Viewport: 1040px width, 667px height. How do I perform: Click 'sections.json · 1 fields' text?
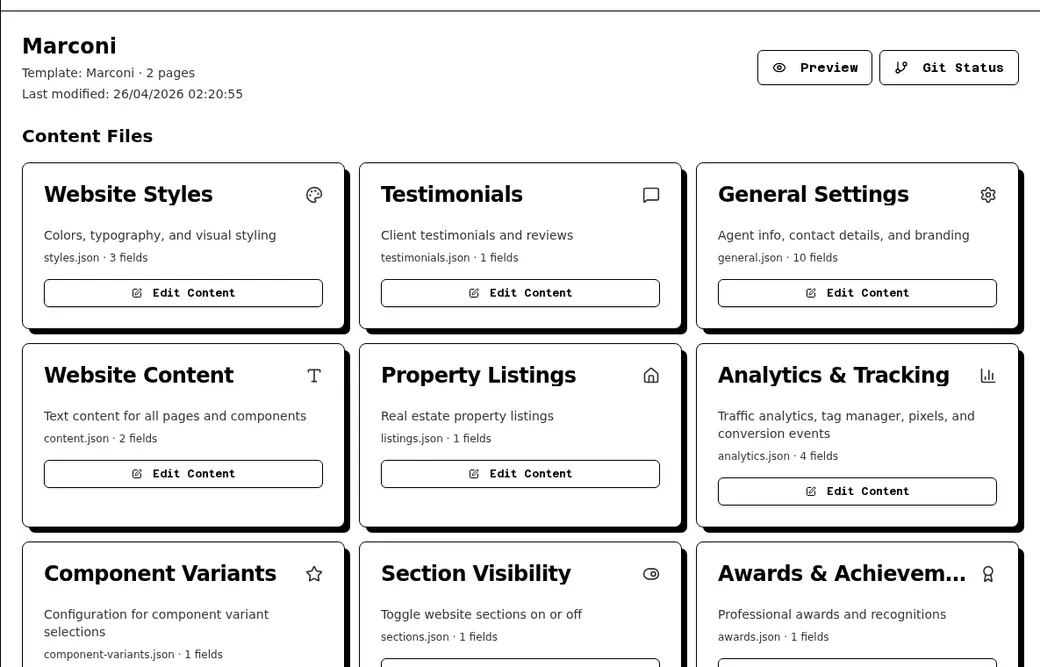tap(438, 637)
